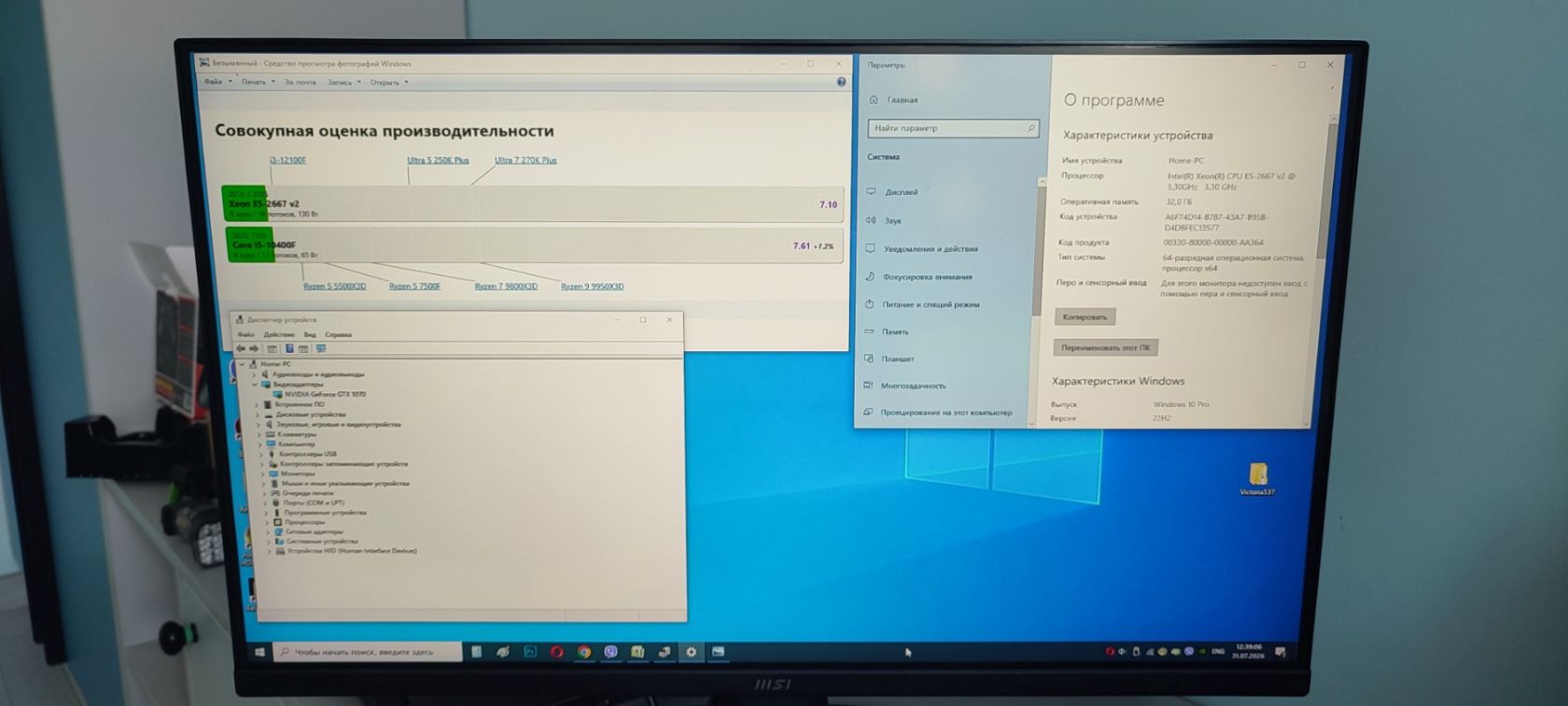Open Chrome from the taskbar

(x=584, y=652)
